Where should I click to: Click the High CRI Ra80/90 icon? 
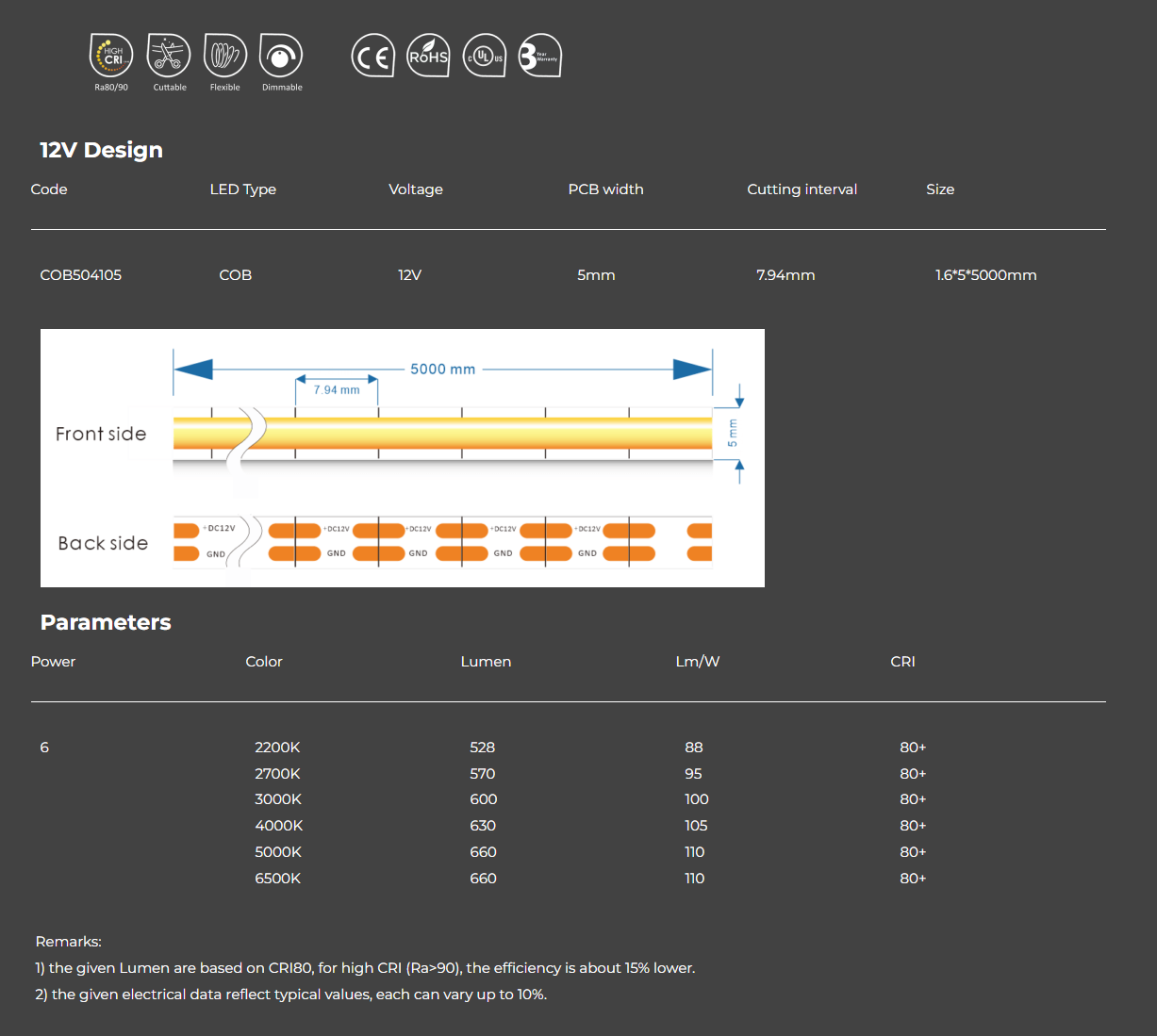[111, 56]
